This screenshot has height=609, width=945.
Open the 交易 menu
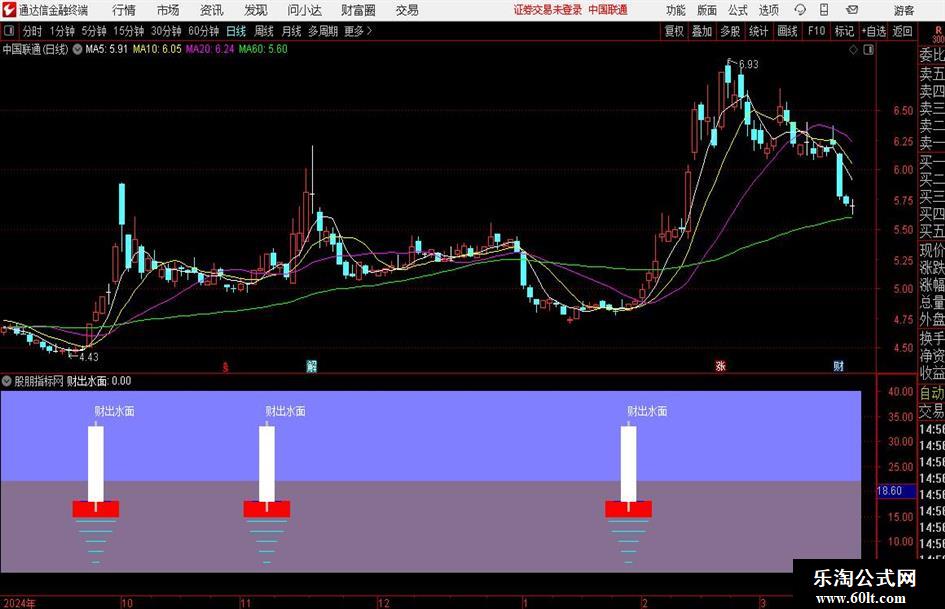[407, 10]
